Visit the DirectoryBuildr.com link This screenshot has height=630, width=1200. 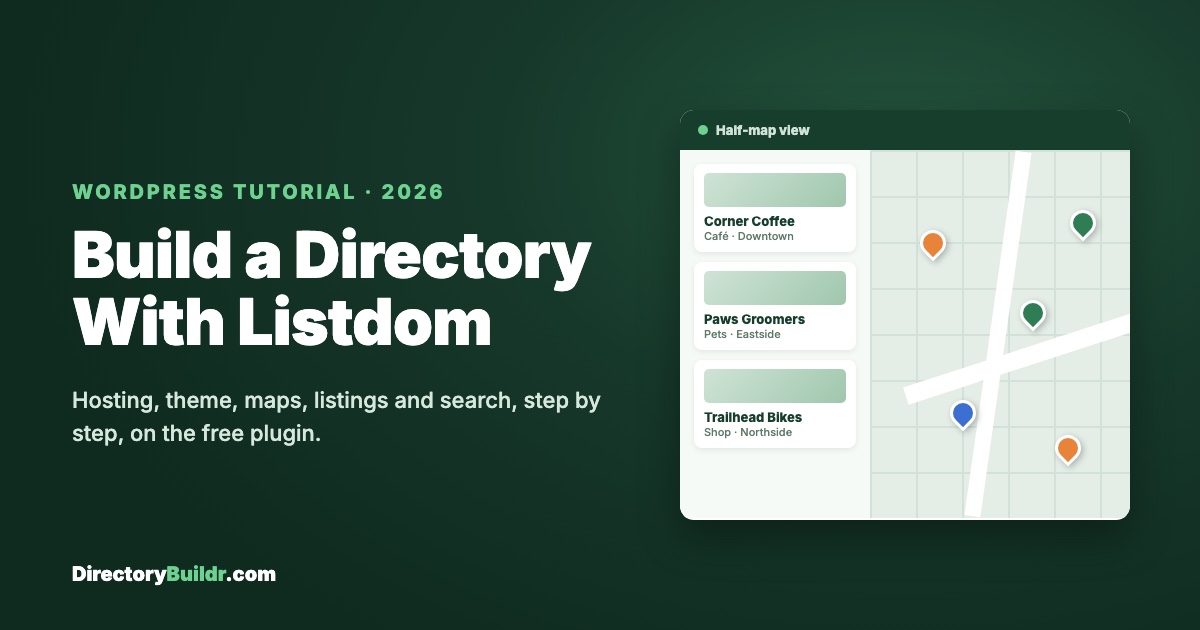174,574
